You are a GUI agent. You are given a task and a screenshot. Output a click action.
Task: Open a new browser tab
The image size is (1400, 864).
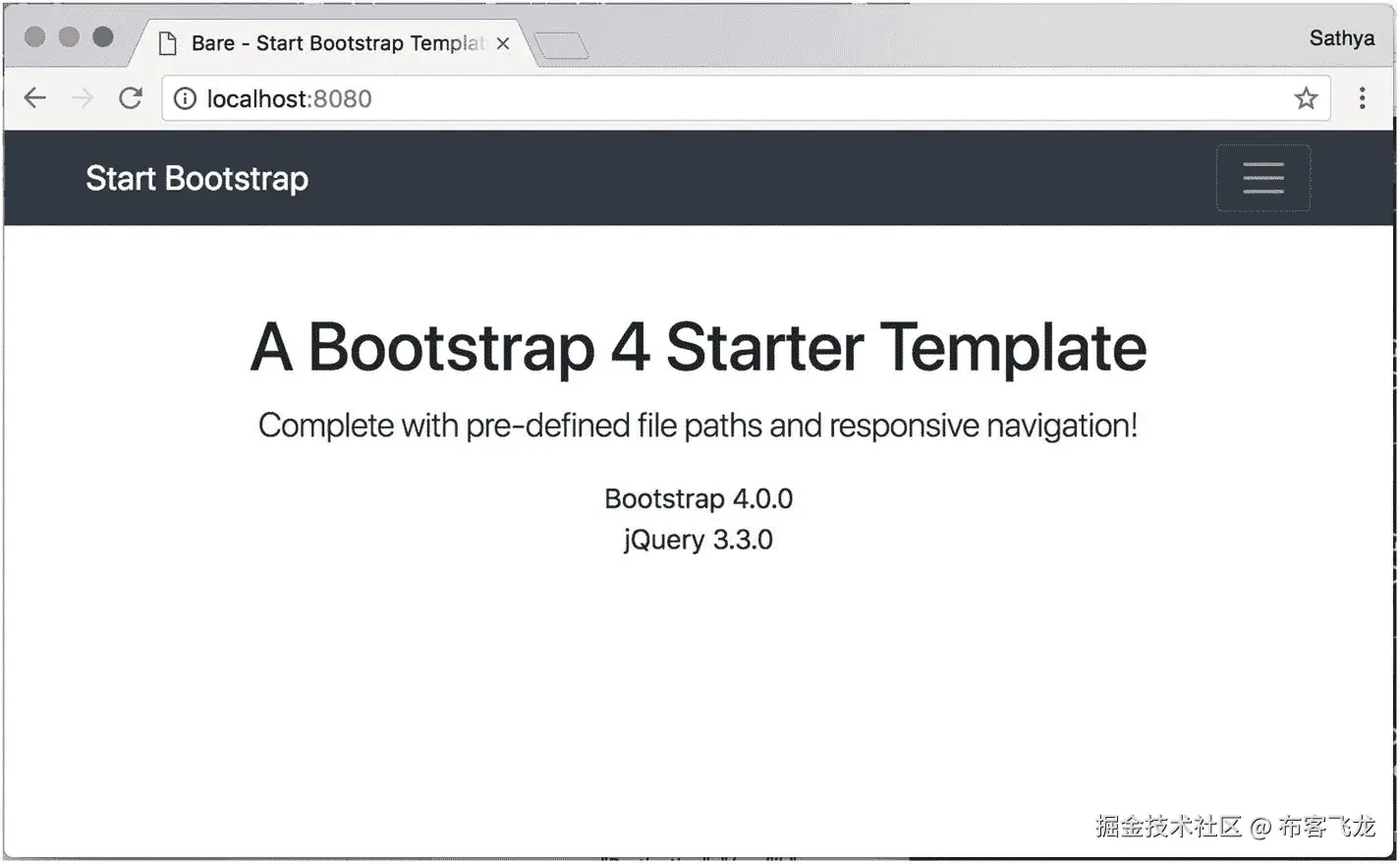pos(561,45)
